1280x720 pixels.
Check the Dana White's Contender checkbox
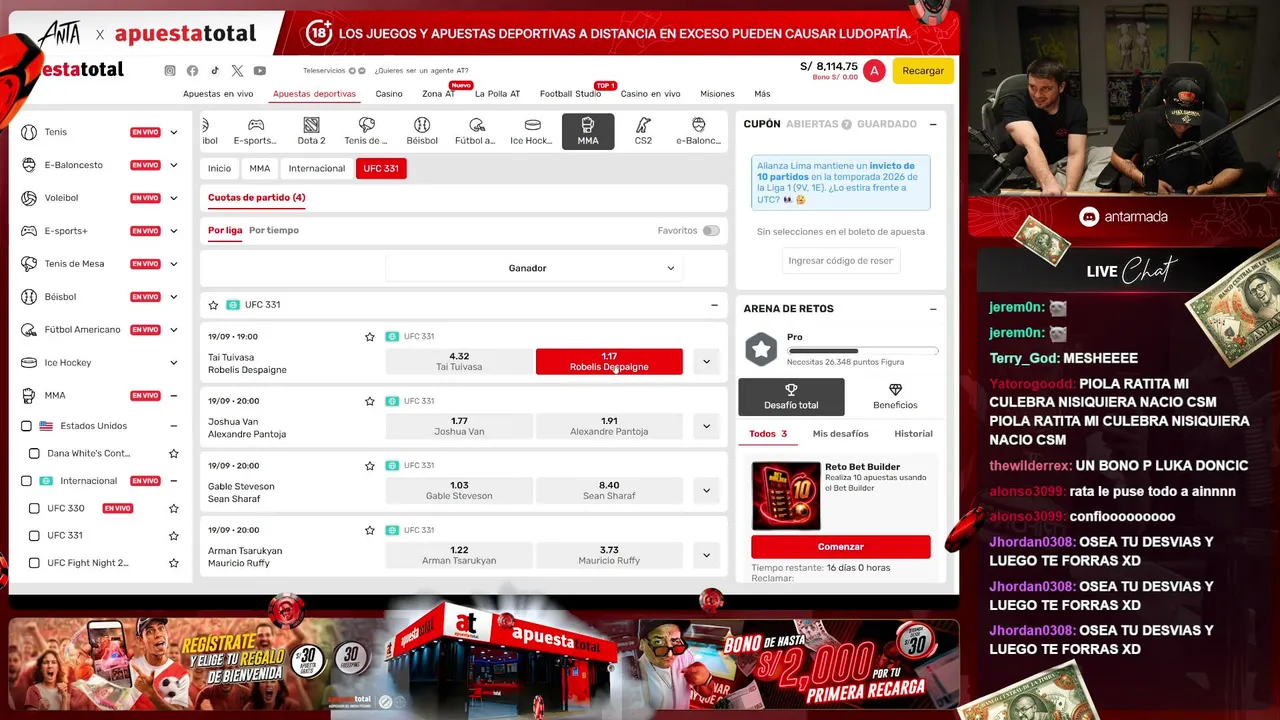click(34, 454)
